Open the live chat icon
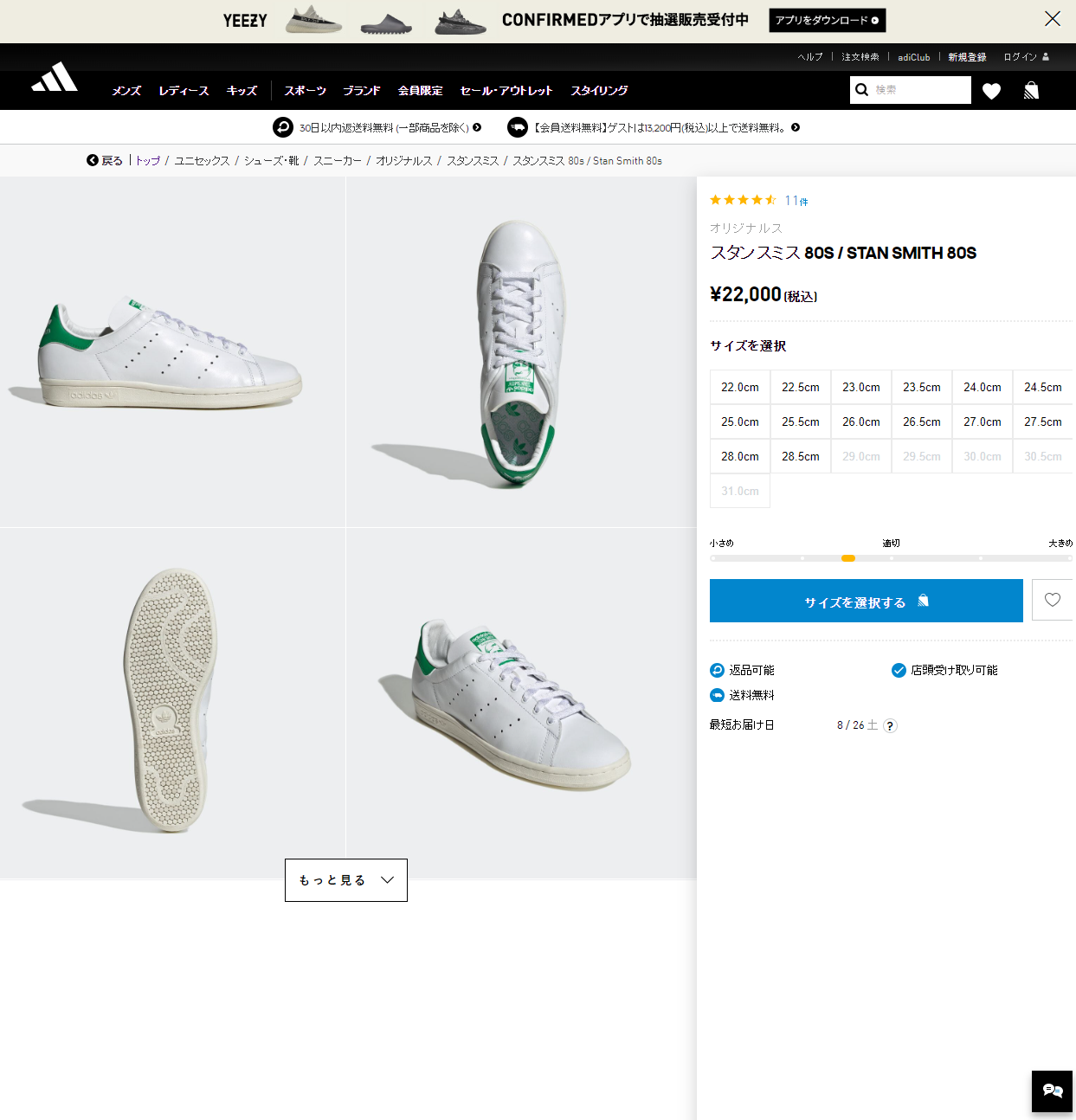Image resolution: width=1076 pixels, height=1120 pixels. pos(1052,1091)
